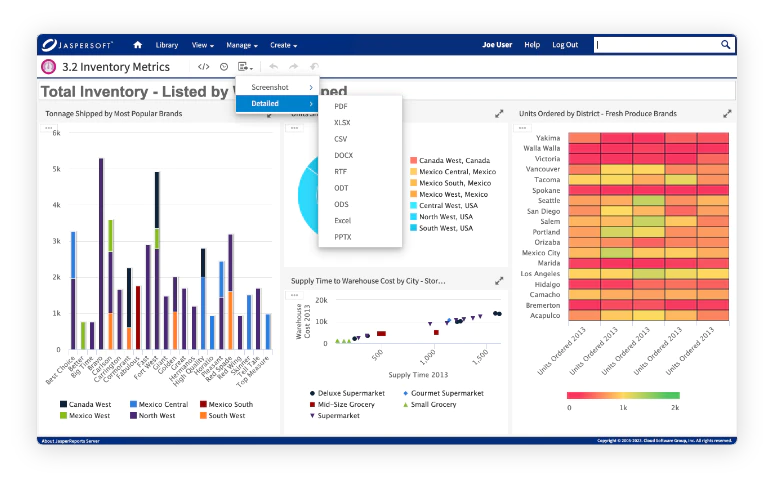Toggle Canada West legend series
Image resolution: width=774 pixels, height=485 pixels.
point(85,404)
